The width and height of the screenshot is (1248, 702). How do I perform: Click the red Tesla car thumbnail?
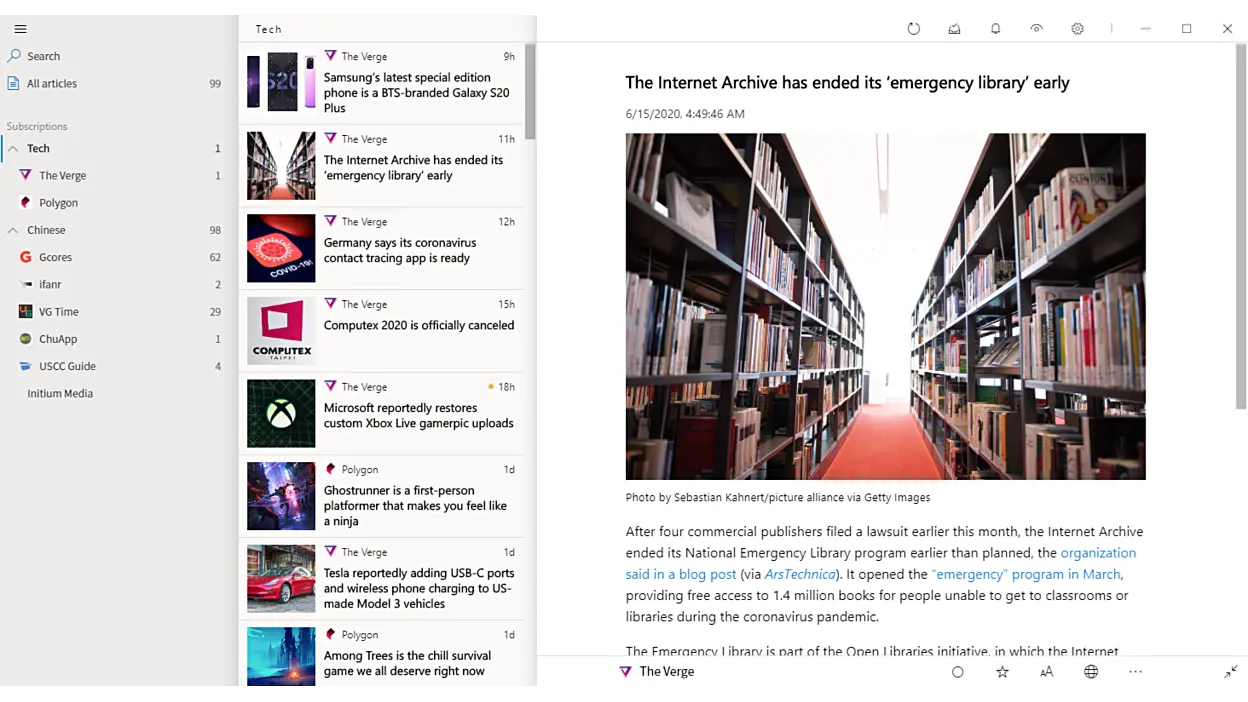click(x=281, y=579)
